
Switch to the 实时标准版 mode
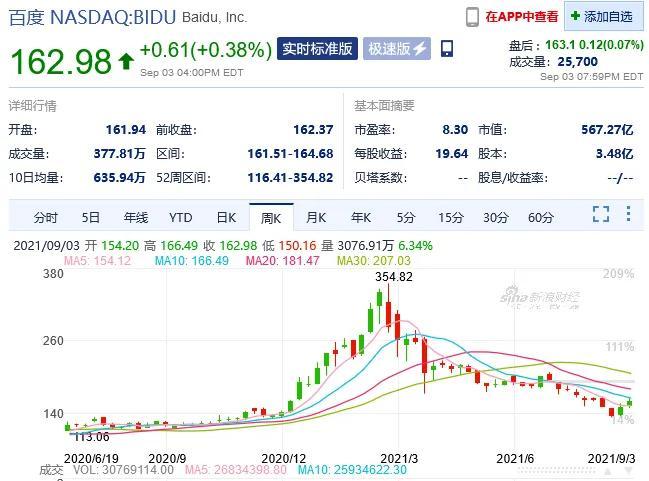[317, 49]
